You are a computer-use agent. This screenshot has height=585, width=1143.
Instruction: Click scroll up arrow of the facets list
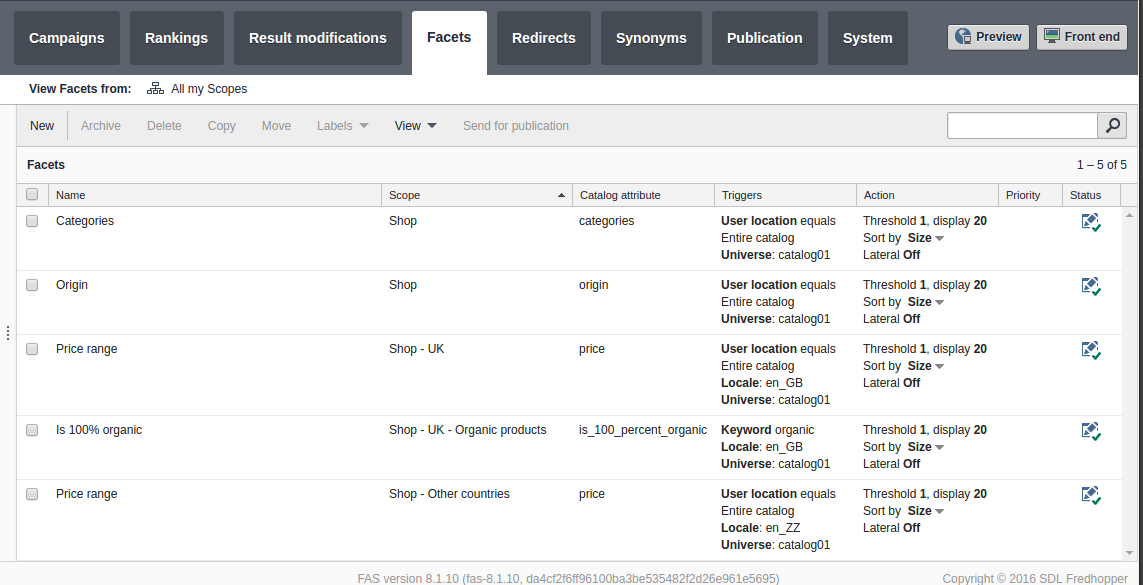coord(1130,215)
